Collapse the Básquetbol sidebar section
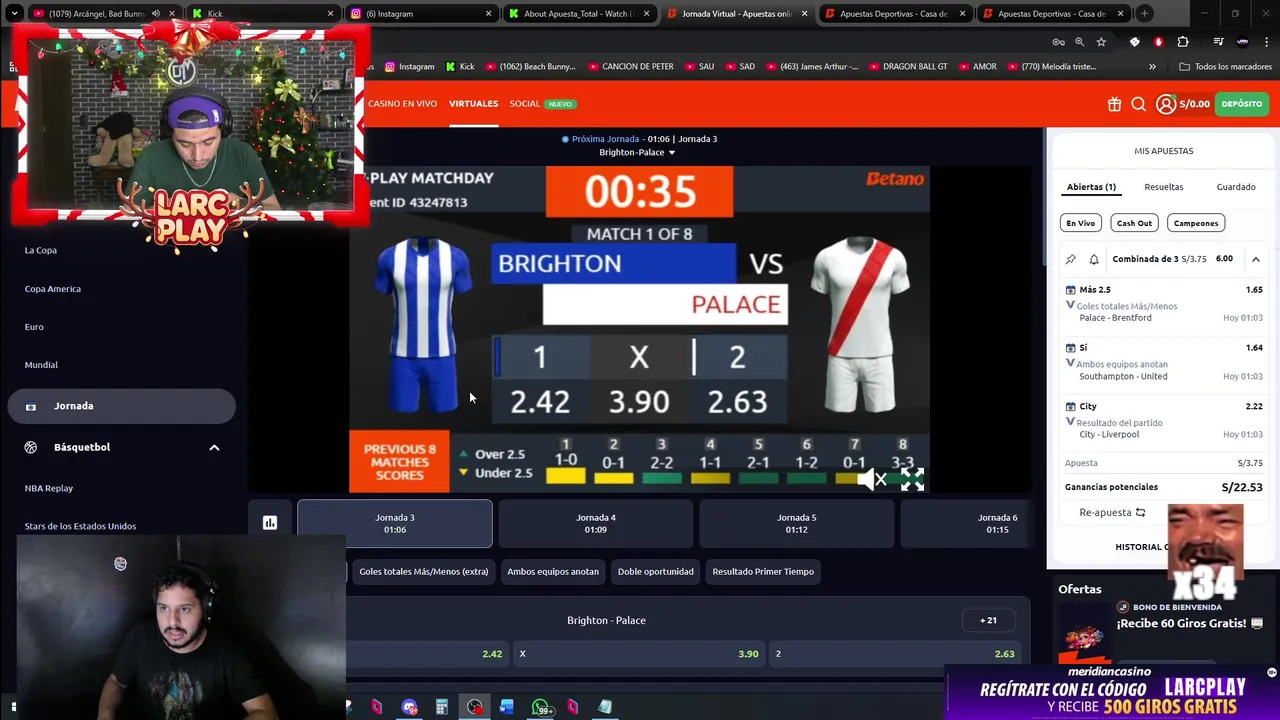This screenshot has height=720, width=1280. (x=214, y=447)
